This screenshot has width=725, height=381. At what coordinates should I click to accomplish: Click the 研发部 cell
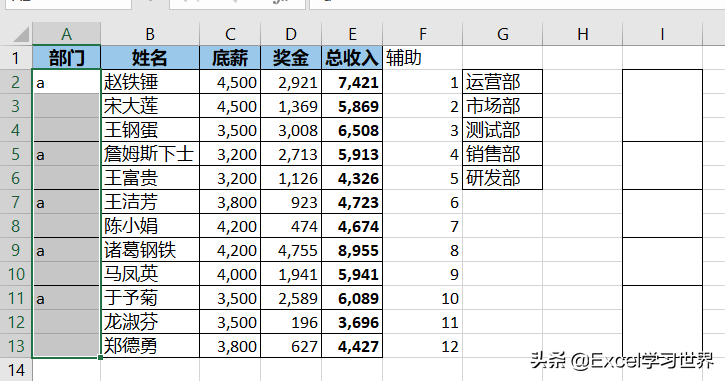point(503,178)
